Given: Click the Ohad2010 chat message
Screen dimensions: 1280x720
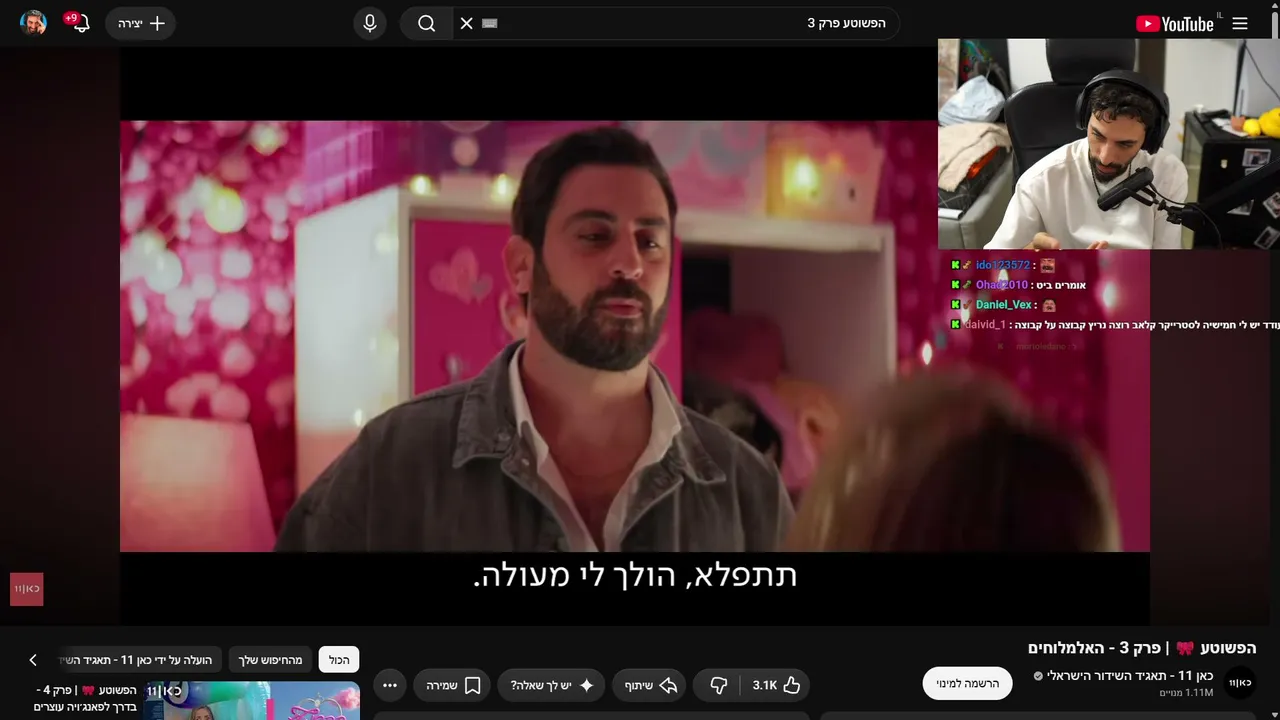Looking at the screenshot, I should (1018, 285).
